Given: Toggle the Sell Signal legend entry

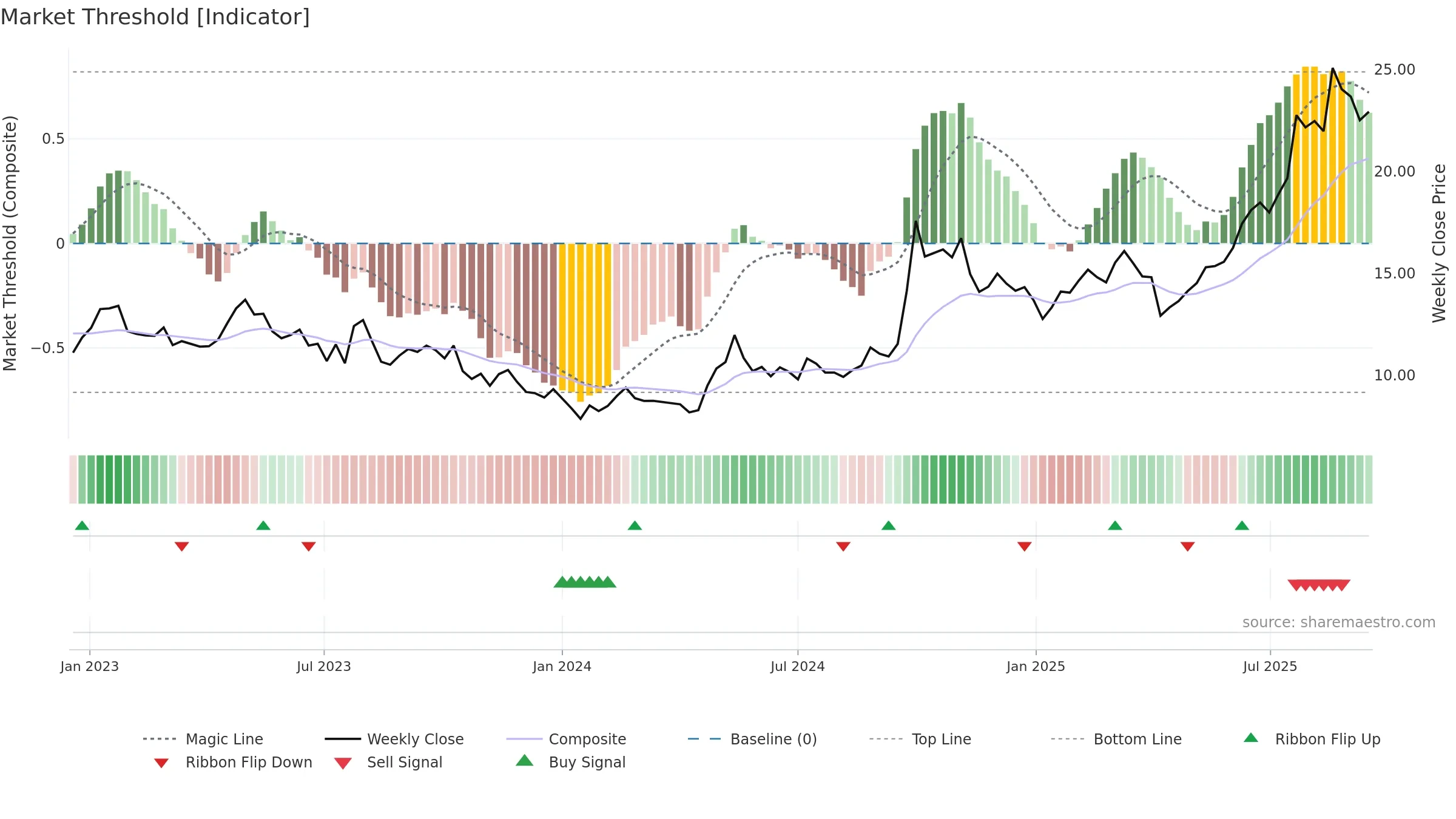Looking at the screenshot, I should 388,762.
